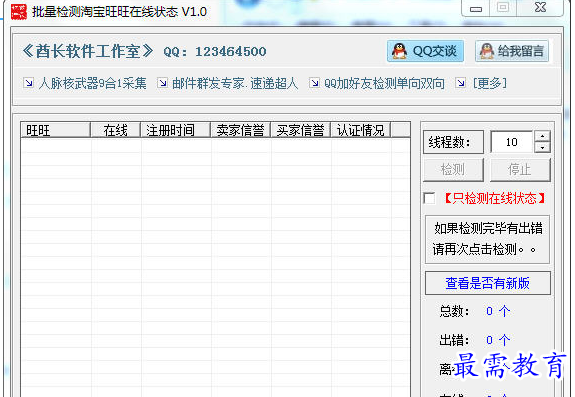
Task: Click 查看是否有新版 update check button
Action: click(487, 283)
